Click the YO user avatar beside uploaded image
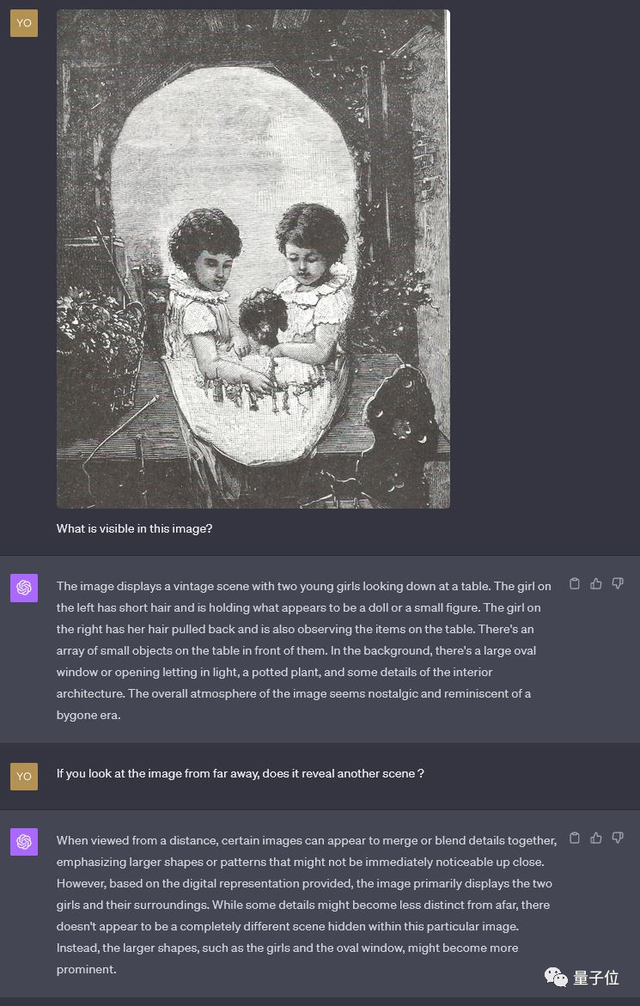The height and width of the screenshot is (1006, 640). [x=24, y=23]
